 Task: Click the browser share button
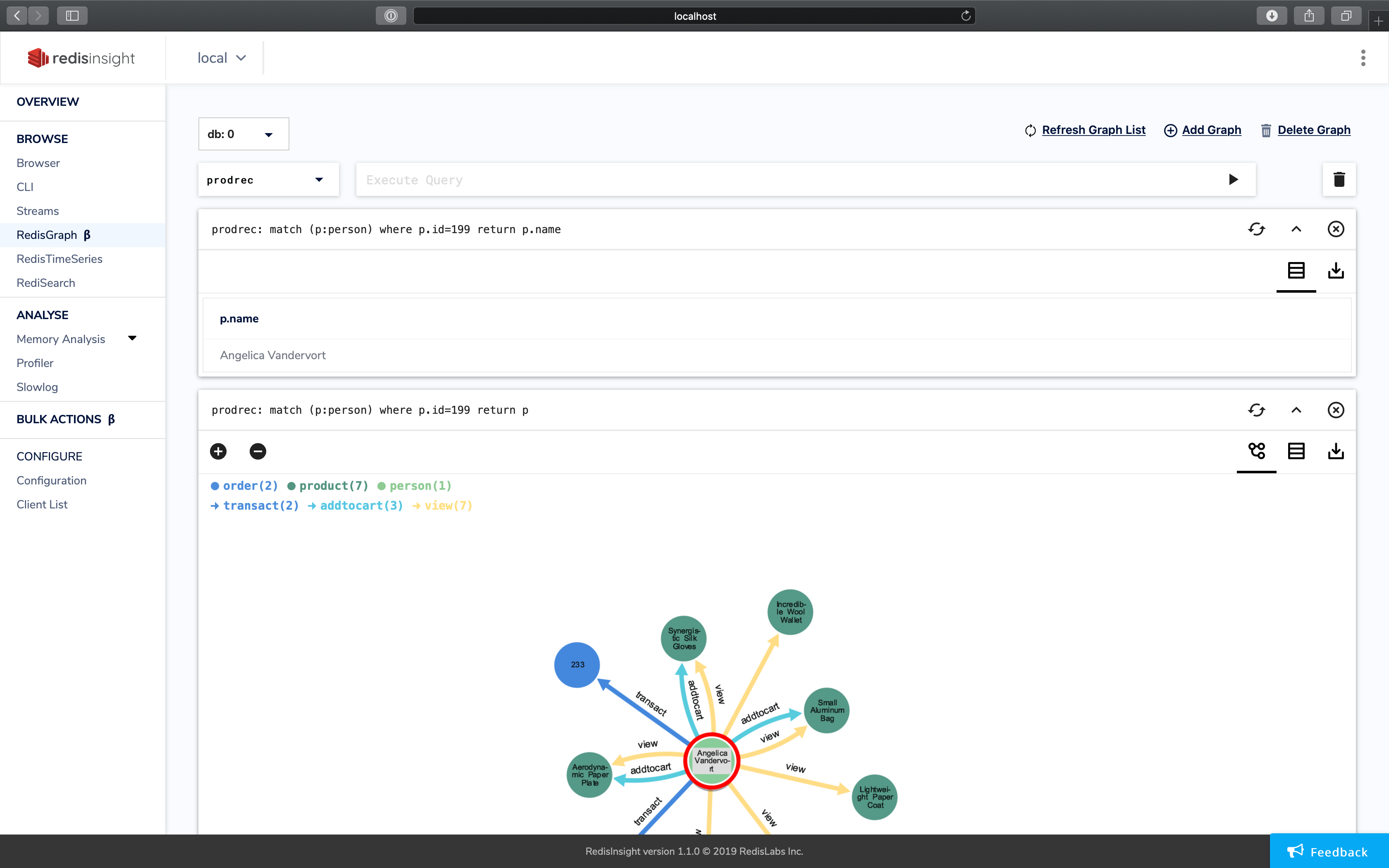[x=1309, y=16]
